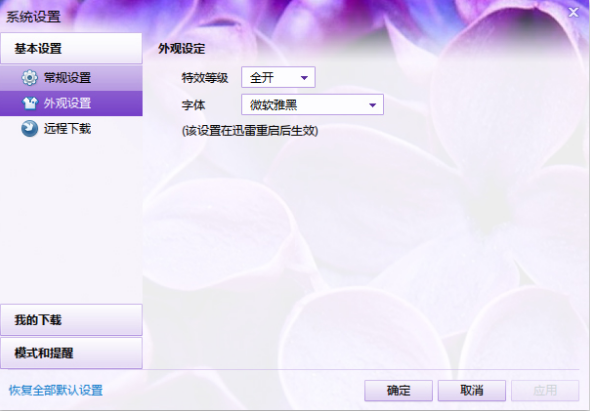Expand the 模式和提醒 section

[x=71, y=353]
